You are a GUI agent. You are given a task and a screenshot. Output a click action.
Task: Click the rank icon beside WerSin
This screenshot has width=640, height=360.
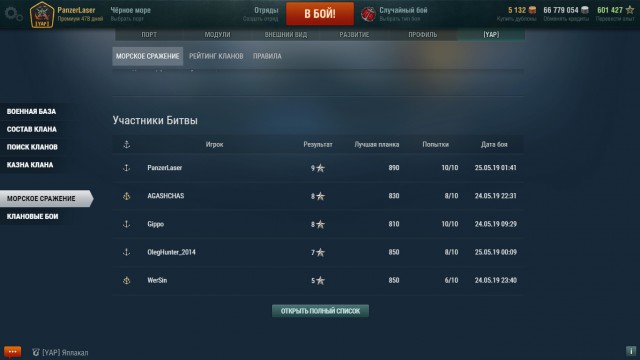tap(127, 280)
